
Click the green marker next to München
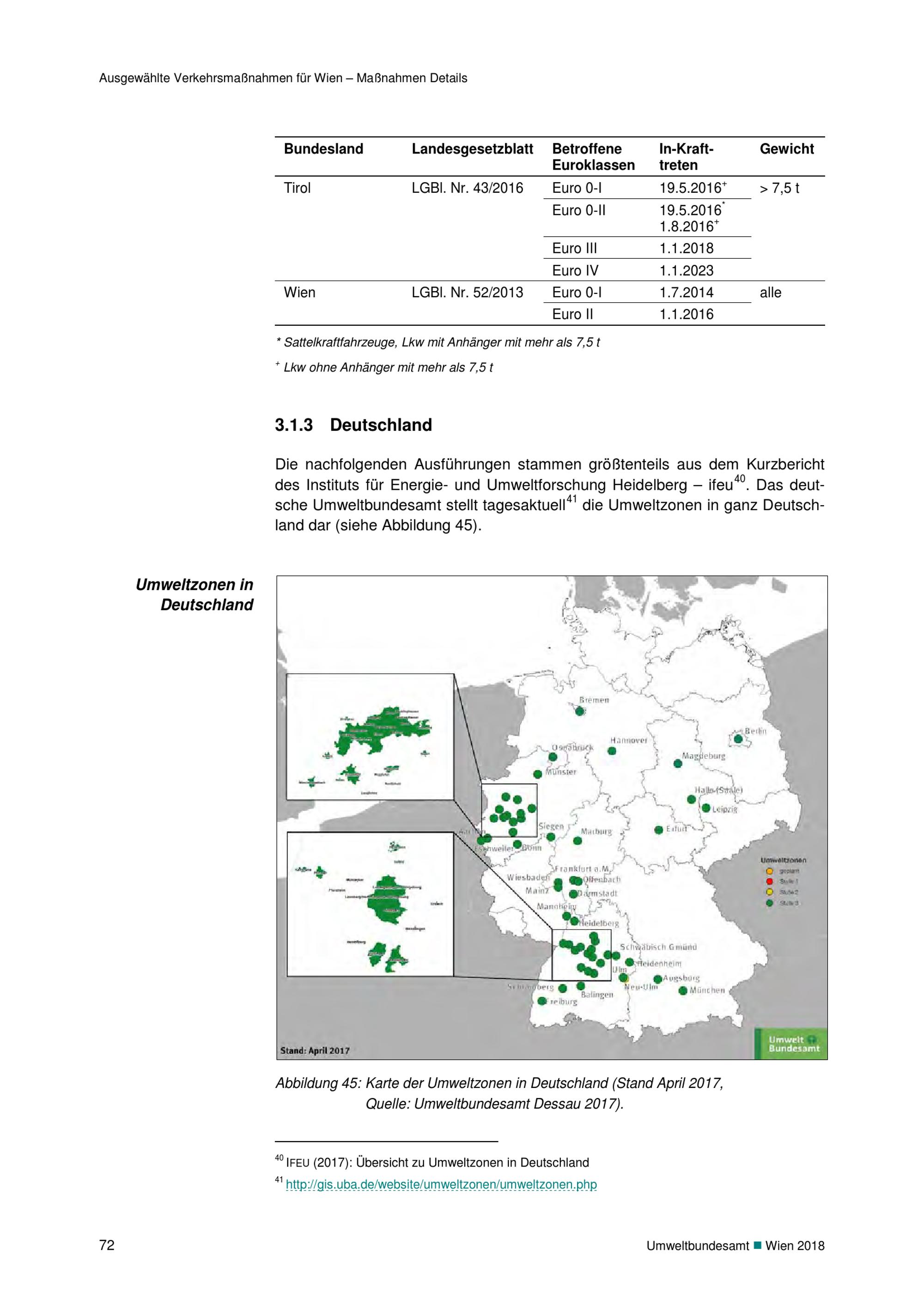coord(683,990)
